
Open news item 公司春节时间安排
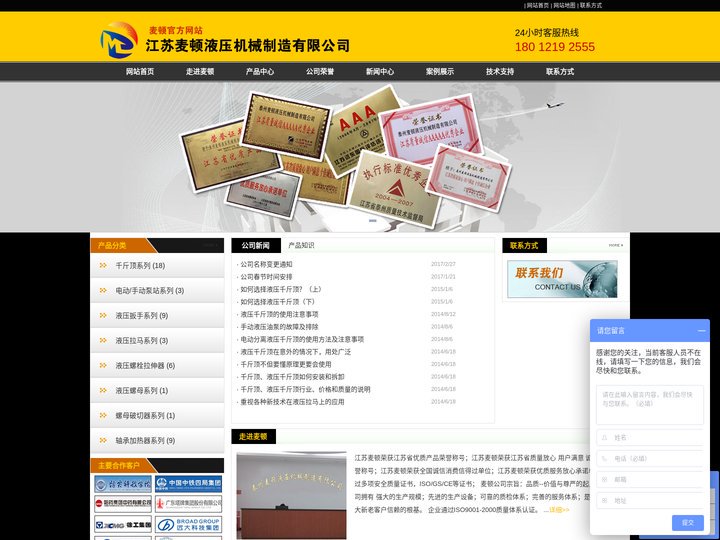(266, 277)
